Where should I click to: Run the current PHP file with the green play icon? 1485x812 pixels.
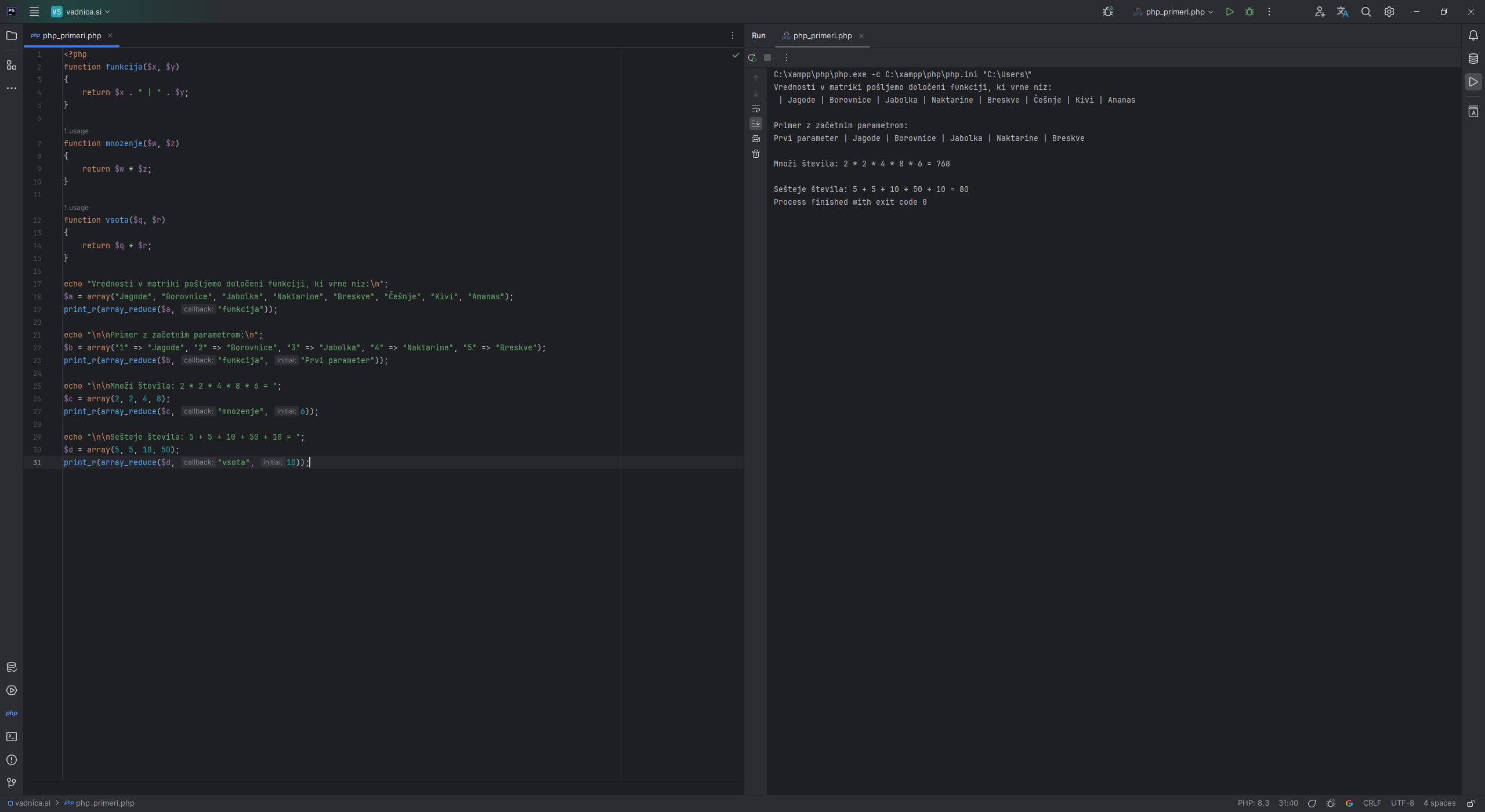[1229, 12]
